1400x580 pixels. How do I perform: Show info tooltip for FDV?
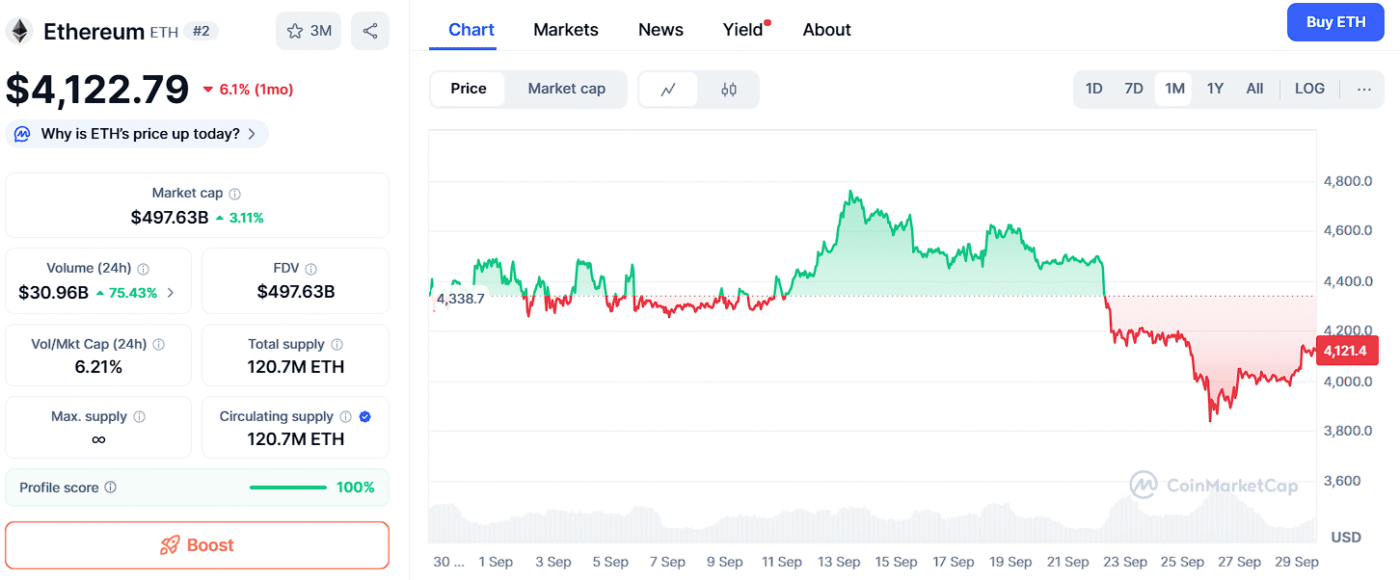[x=311, y=269]
